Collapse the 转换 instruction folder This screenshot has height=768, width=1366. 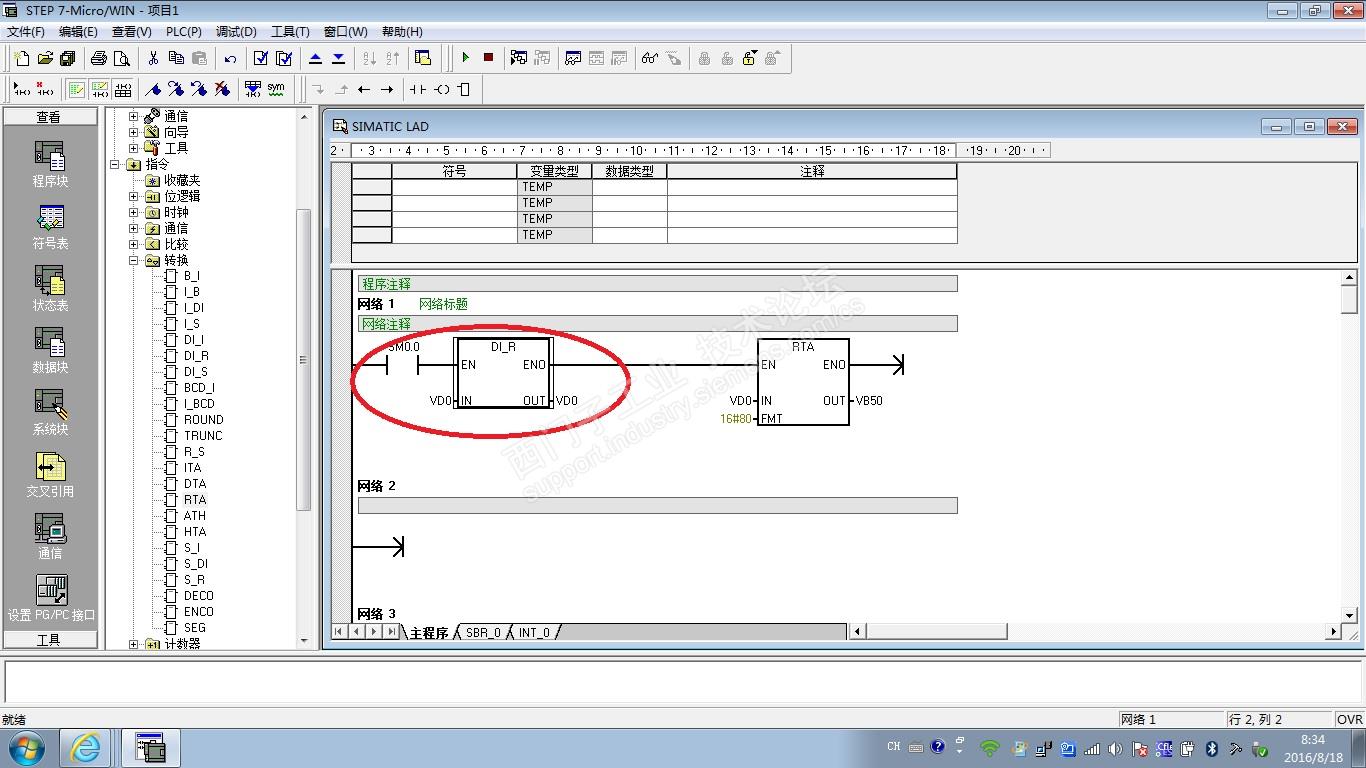(x=134, y=260)
